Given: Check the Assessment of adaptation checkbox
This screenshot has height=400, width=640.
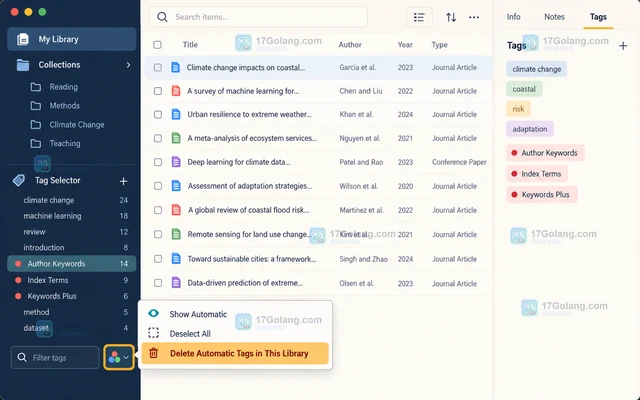Looking at the screenshot, I should tap(158, 186).
